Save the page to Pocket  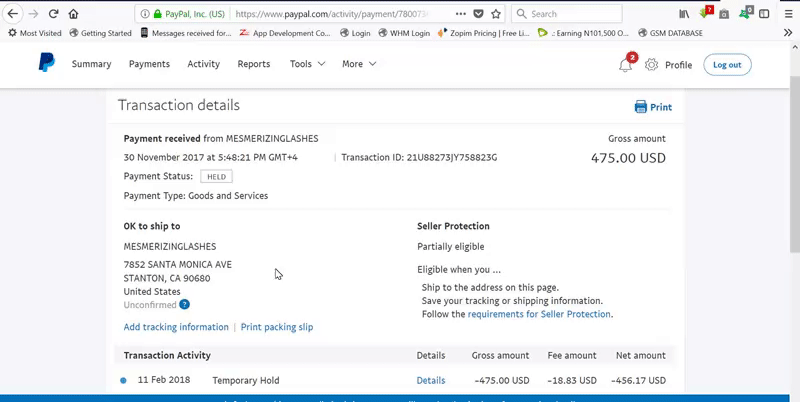(477, 15)
